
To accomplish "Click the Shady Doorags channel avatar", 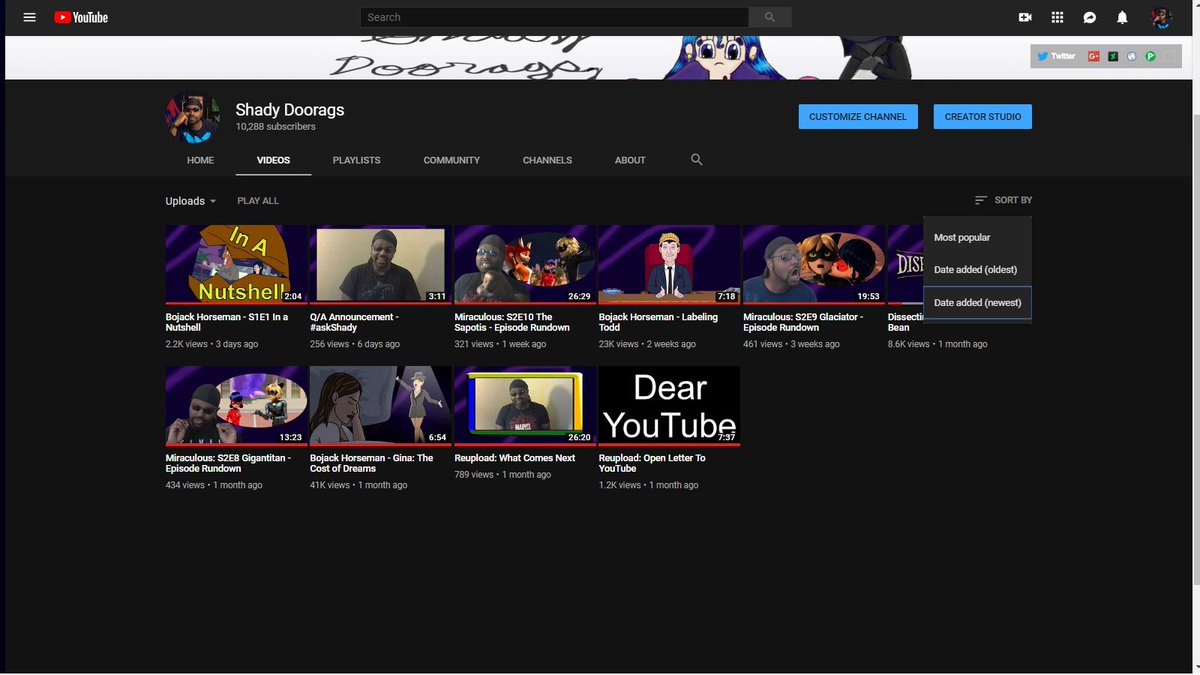I will 193,117.
